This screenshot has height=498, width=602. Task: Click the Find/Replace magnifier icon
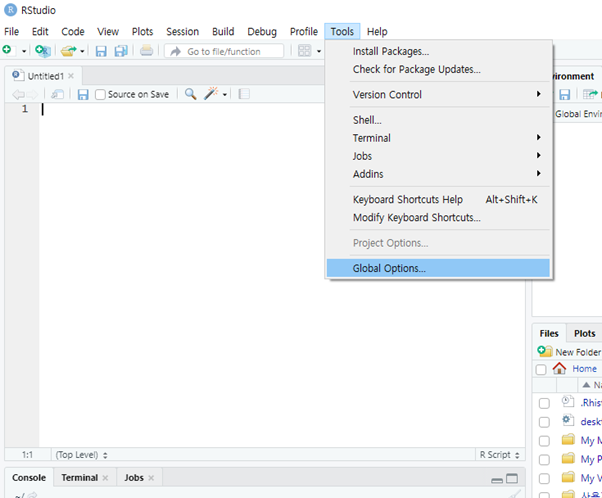coord(190,94)
